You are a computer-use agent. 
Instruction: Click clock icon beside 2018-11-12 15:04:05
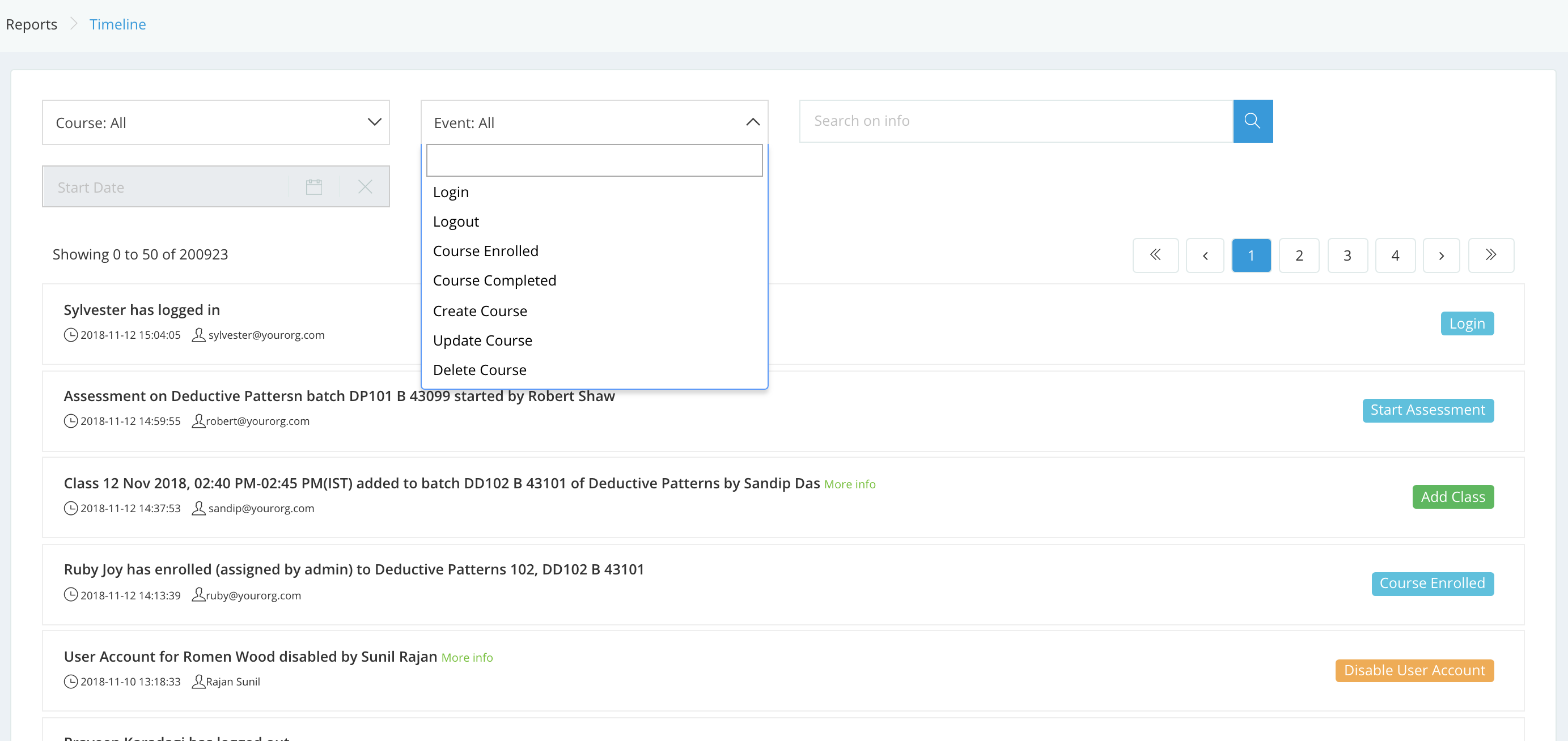pyautogui.click(x=71, y=335)
